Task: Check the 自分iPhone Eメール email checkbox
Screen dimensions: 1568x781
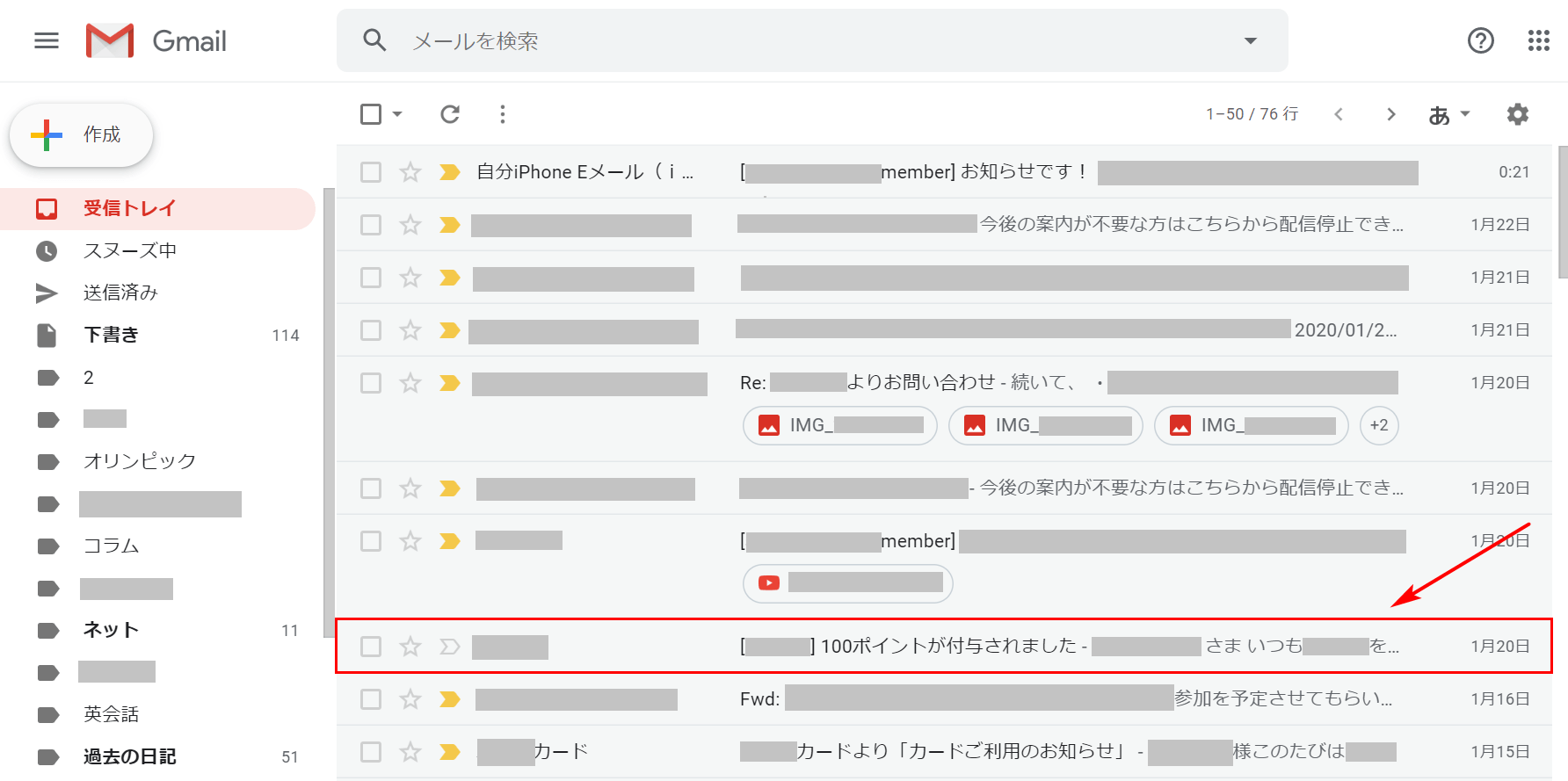Action: coord(371,172)
